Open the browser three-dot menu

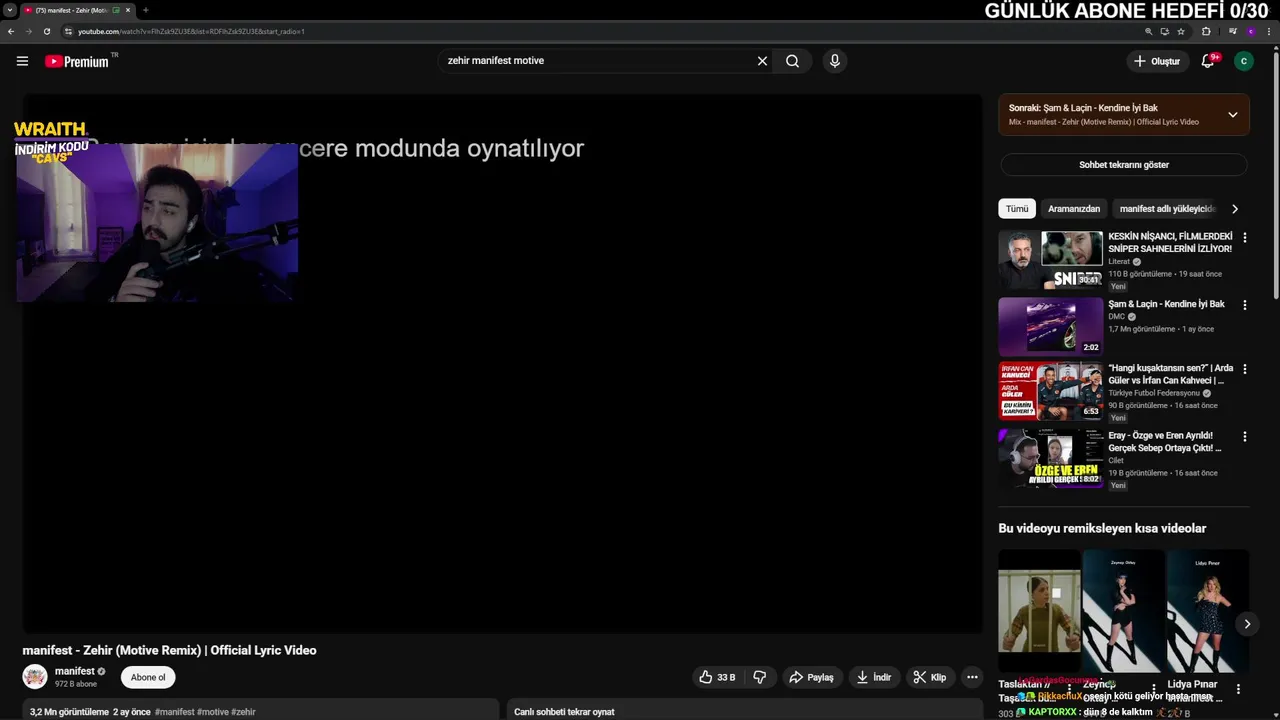1269,31
